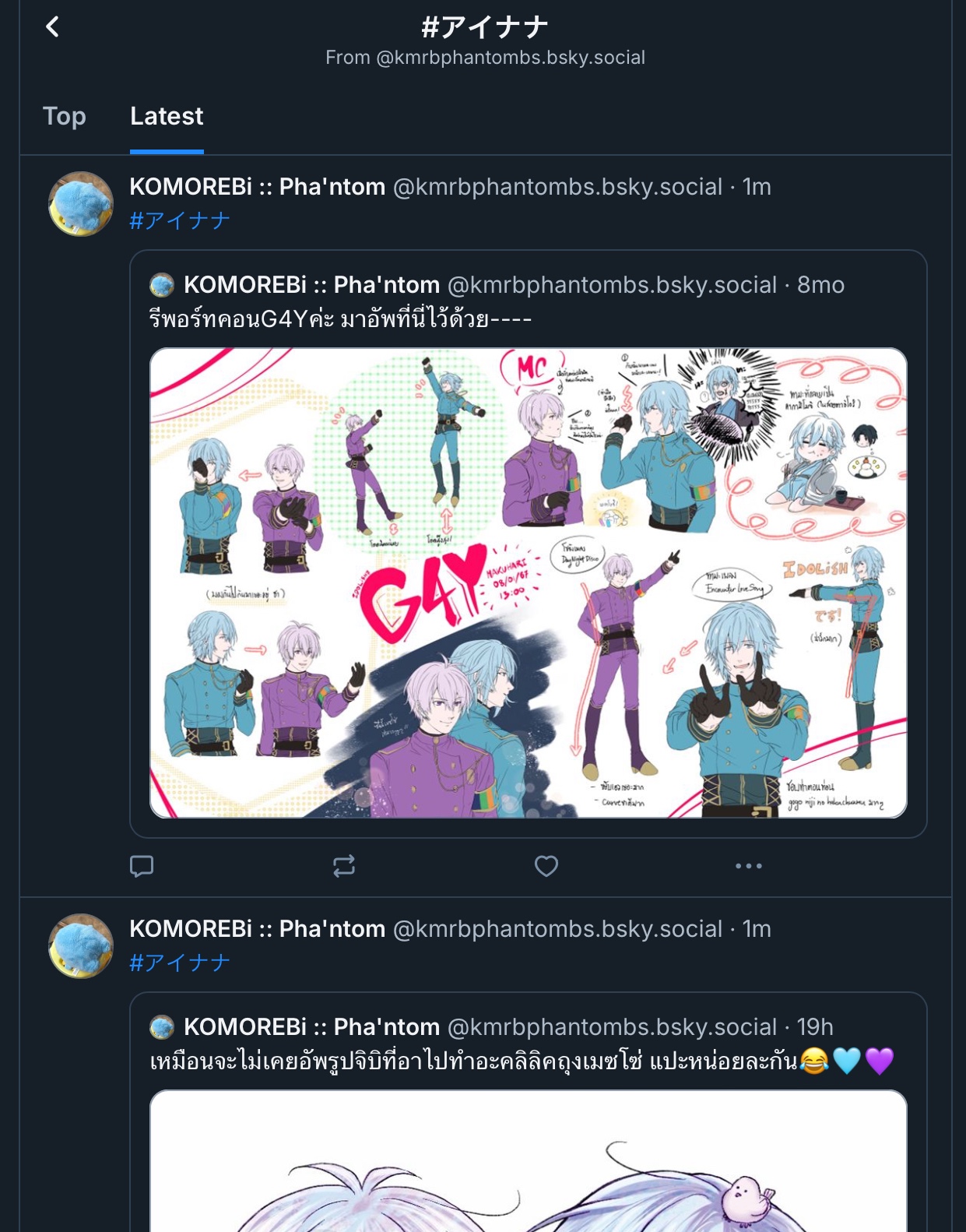
Task: Open the second quoted post's image
Action: [x=529, y=1161]
